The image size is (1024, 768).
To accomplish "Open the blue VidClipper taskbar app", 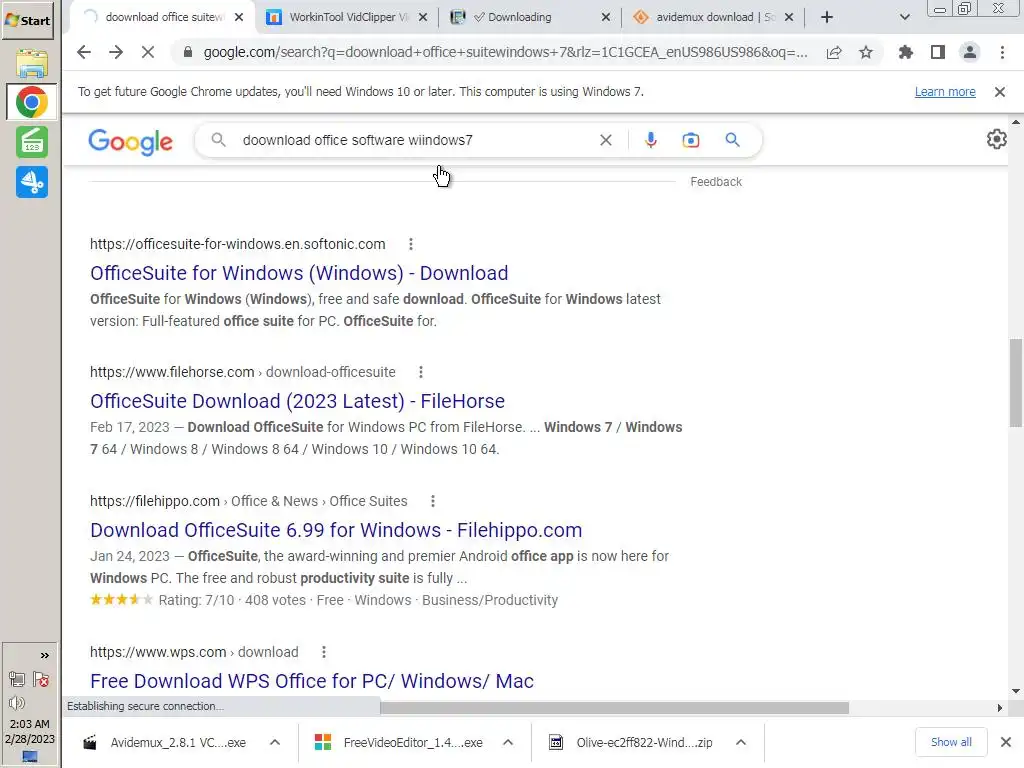I will point(32,182).
